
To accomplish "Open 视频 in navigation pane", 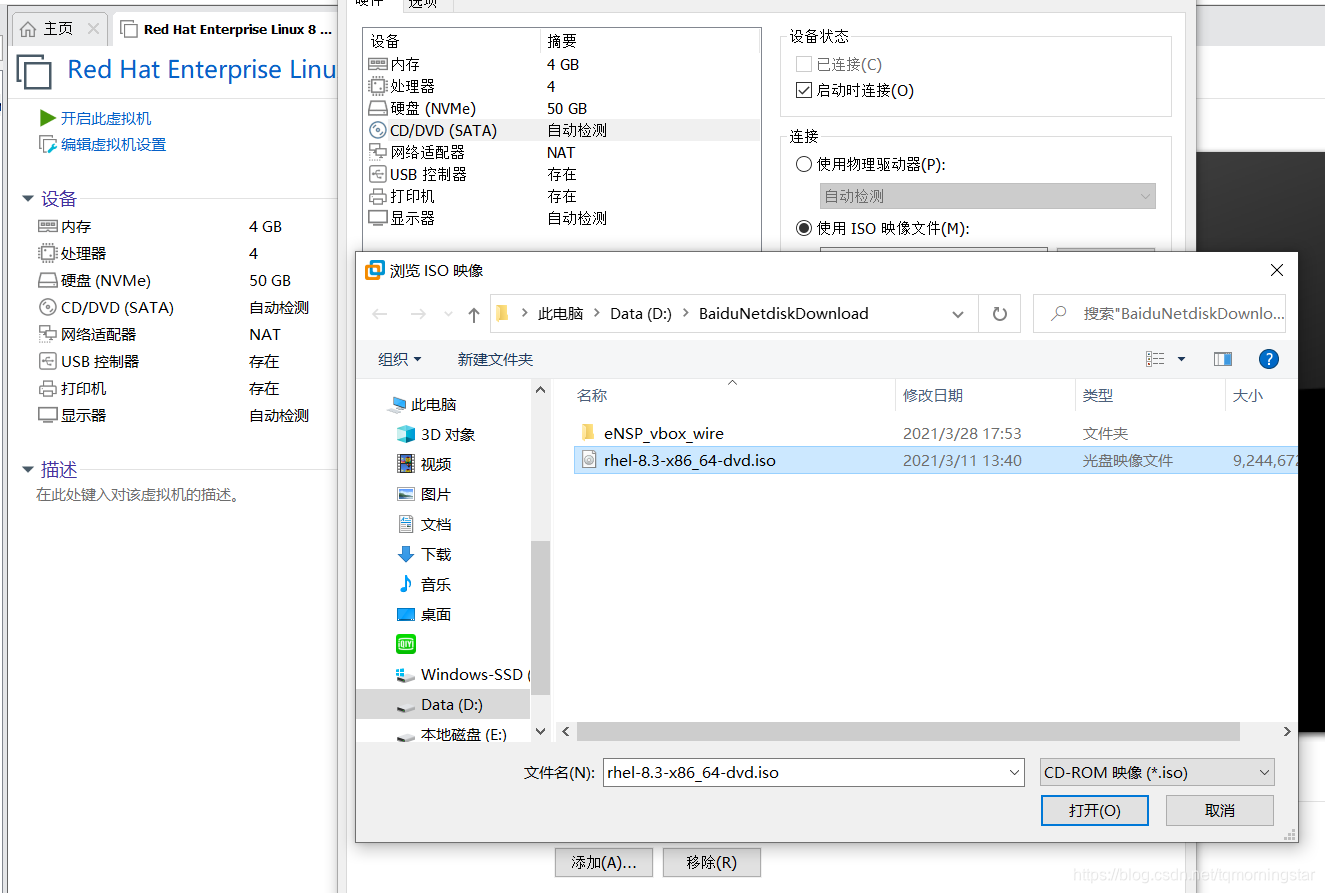I will 425,464.
